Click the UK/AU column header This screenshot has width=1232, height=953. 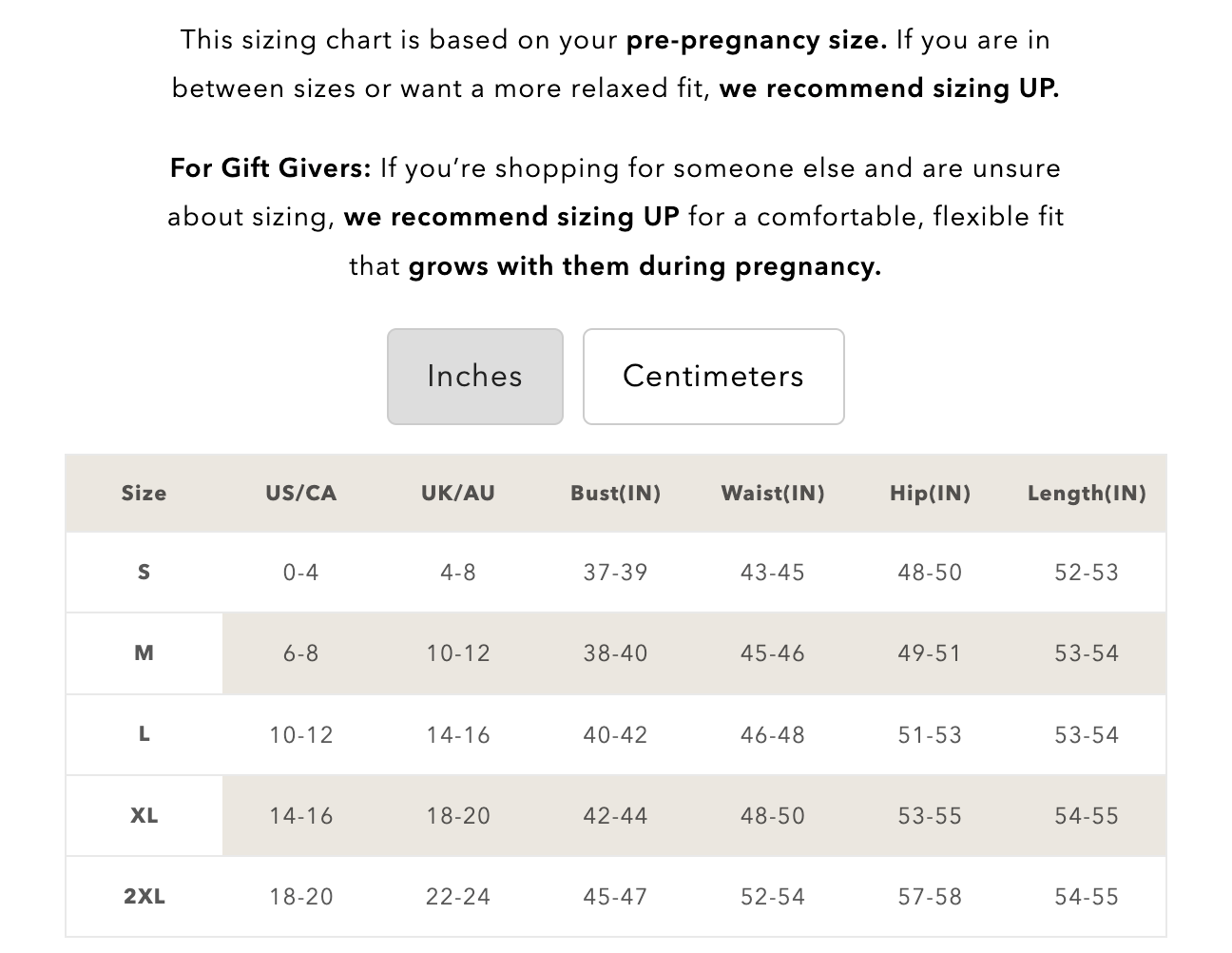[x=458, y=493]
